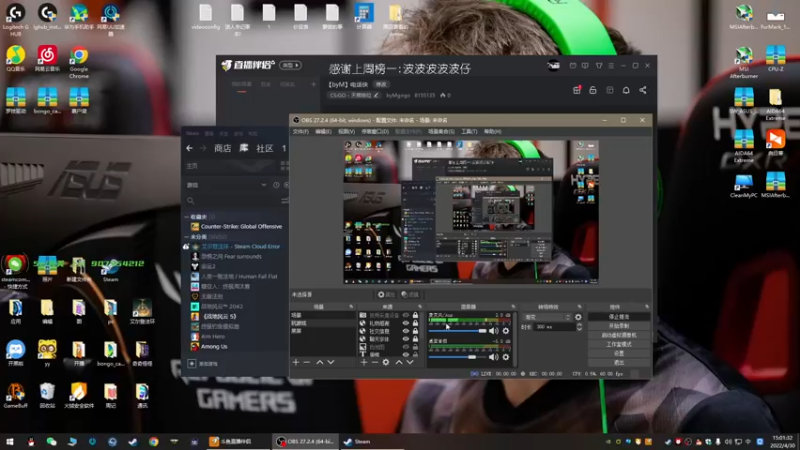Click the Steam library search icon

point(190,201)
